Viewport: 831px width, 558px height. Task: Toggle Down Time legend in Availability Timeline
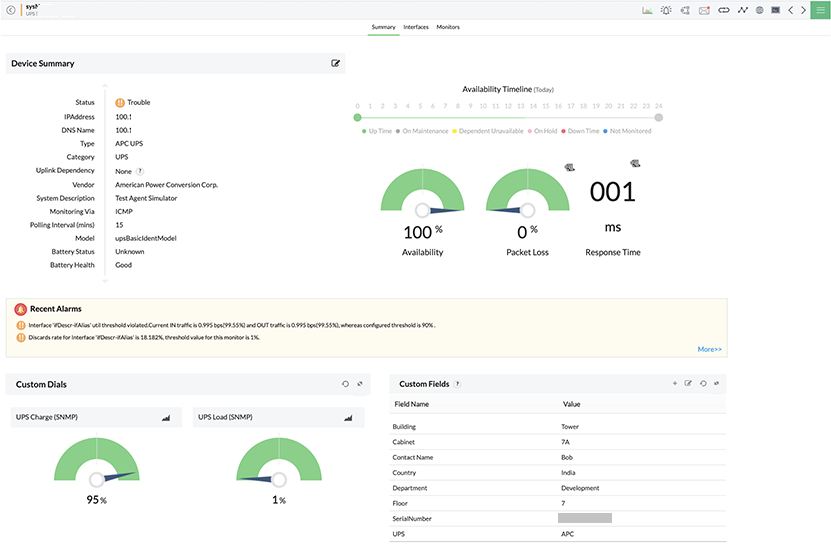[581, 131]
